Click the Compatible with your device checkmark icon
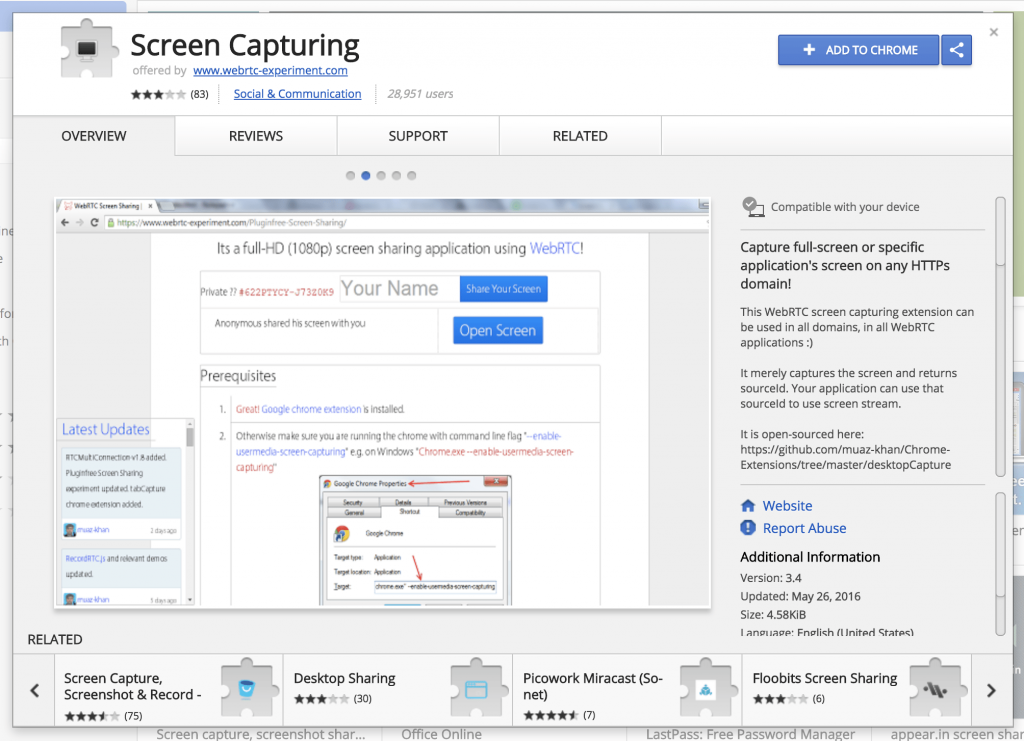Screen dimensions: 1024x741 pos(752,207)
